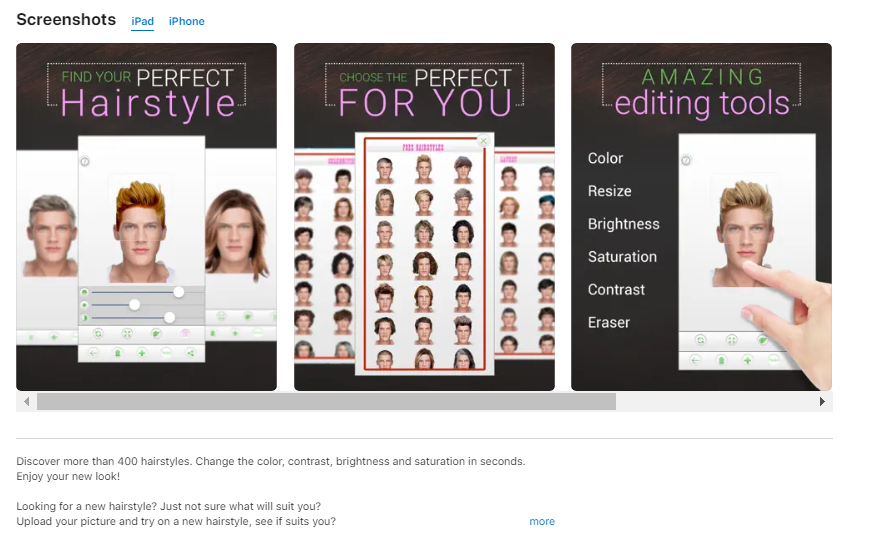Click the green leaf icon in first screenshot

tap(156, 334)
